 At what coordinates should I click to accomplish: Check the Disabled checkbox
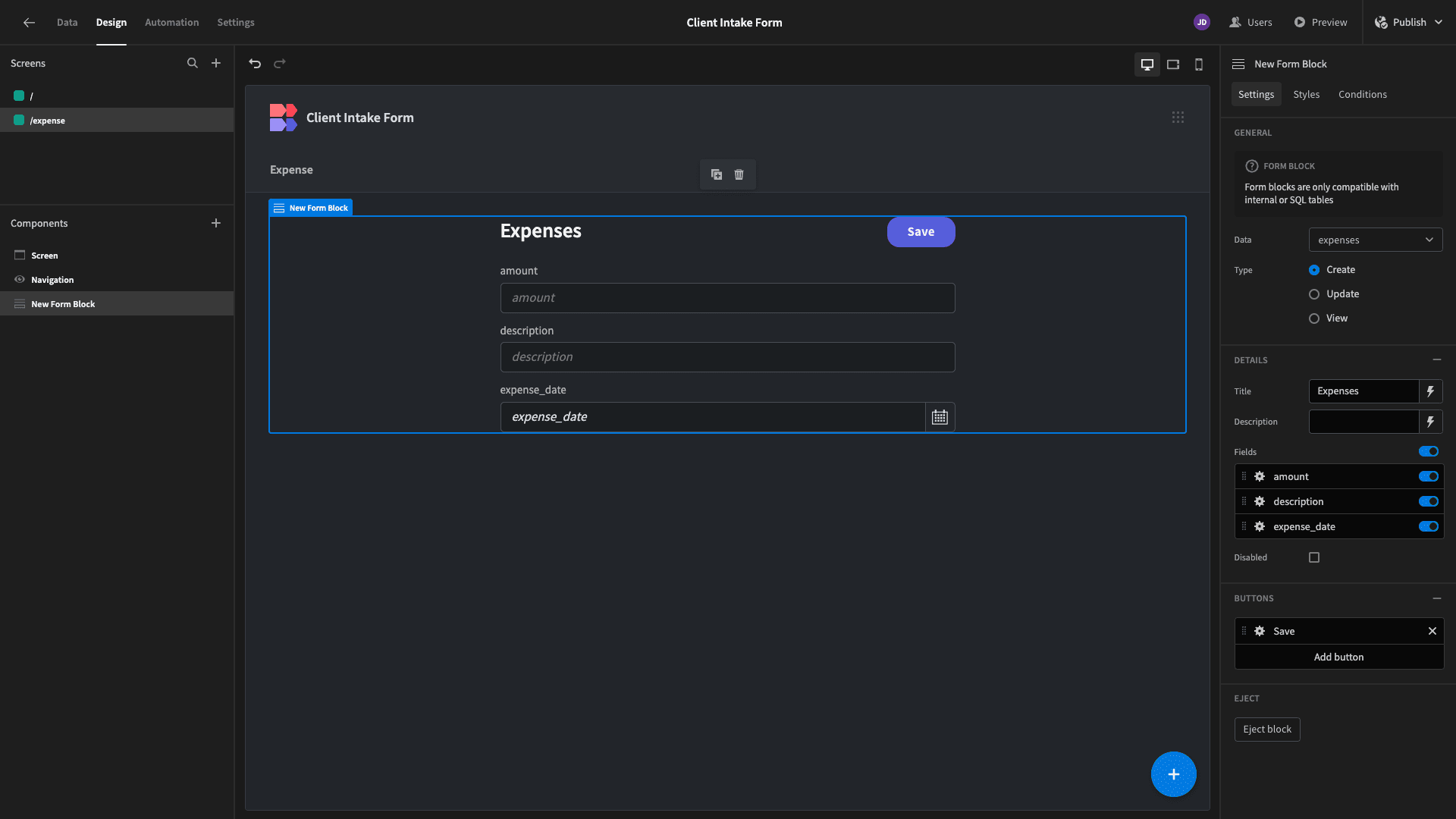pyautogui.click(x=1314, y=557)
